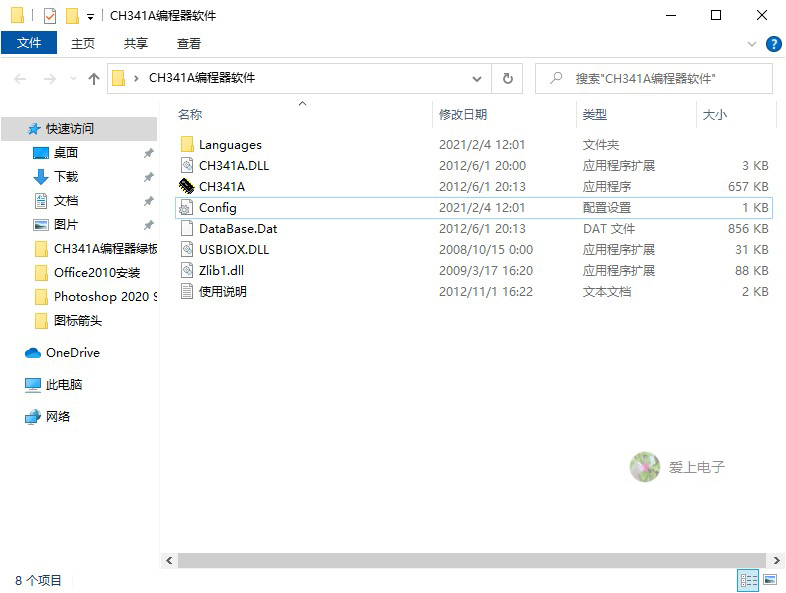Viewport: 786px width, 593px height.
Task: Click the horizontal scrollbar right arrow
Action: tap(776, 560)
